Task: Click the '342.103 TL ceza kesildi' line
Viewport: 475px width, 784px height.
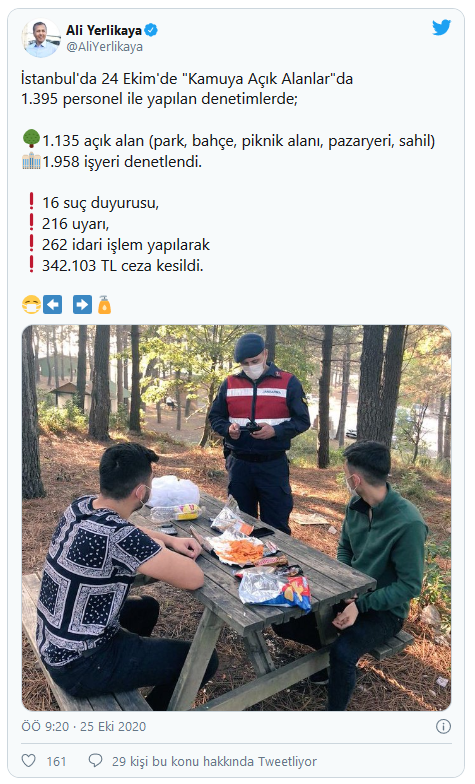Action: pos(122,266)
